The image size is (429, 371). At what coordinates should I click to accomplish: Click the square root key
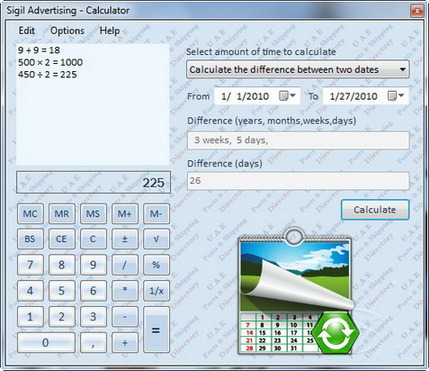coord(156,239)
